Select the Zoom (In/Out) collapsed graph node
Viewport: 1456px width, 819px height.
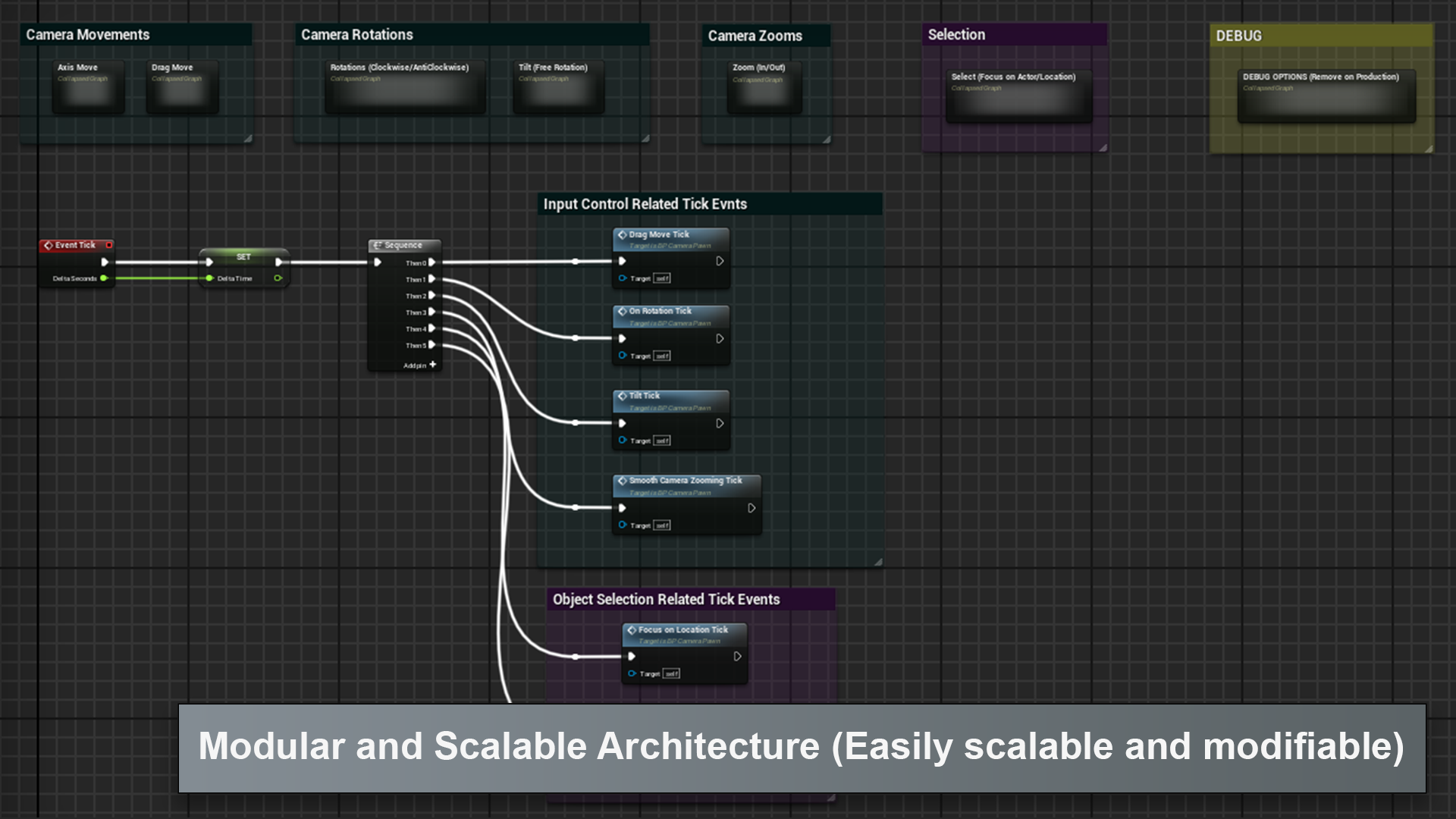764,87
